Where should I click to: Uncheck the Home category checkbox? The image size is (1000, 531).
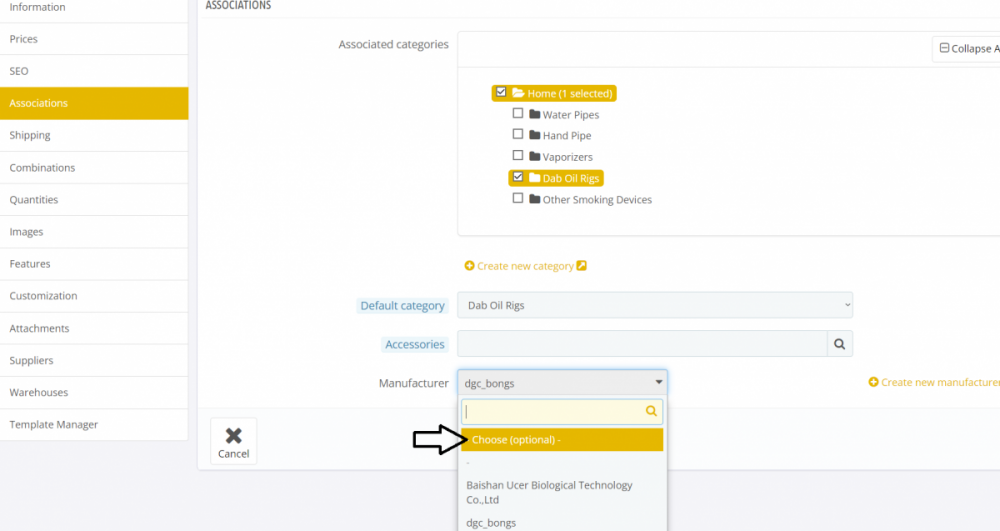tap(501, 92)
